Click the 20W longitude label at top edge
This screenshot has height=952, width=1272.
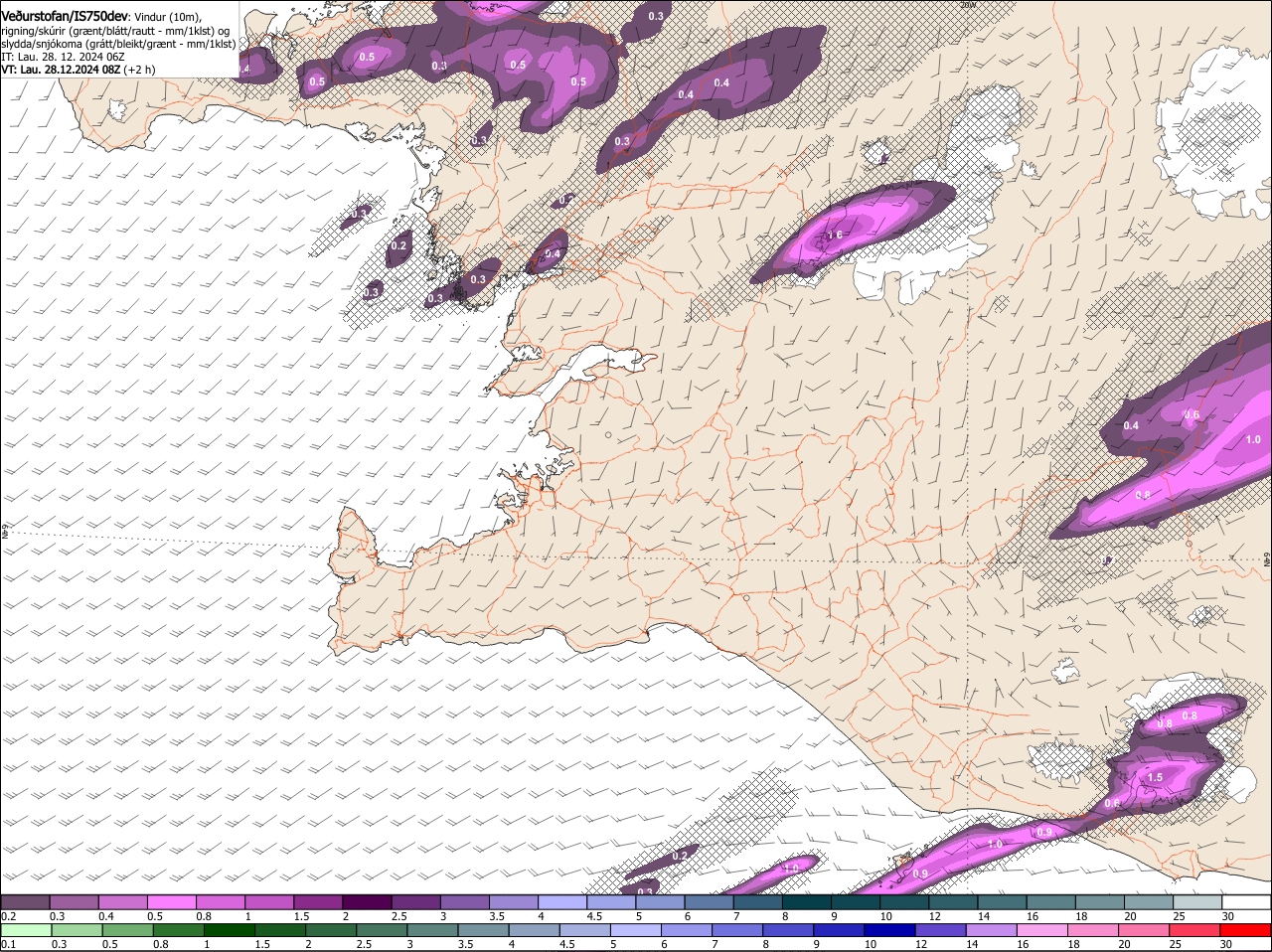click(x=968, y=5)
